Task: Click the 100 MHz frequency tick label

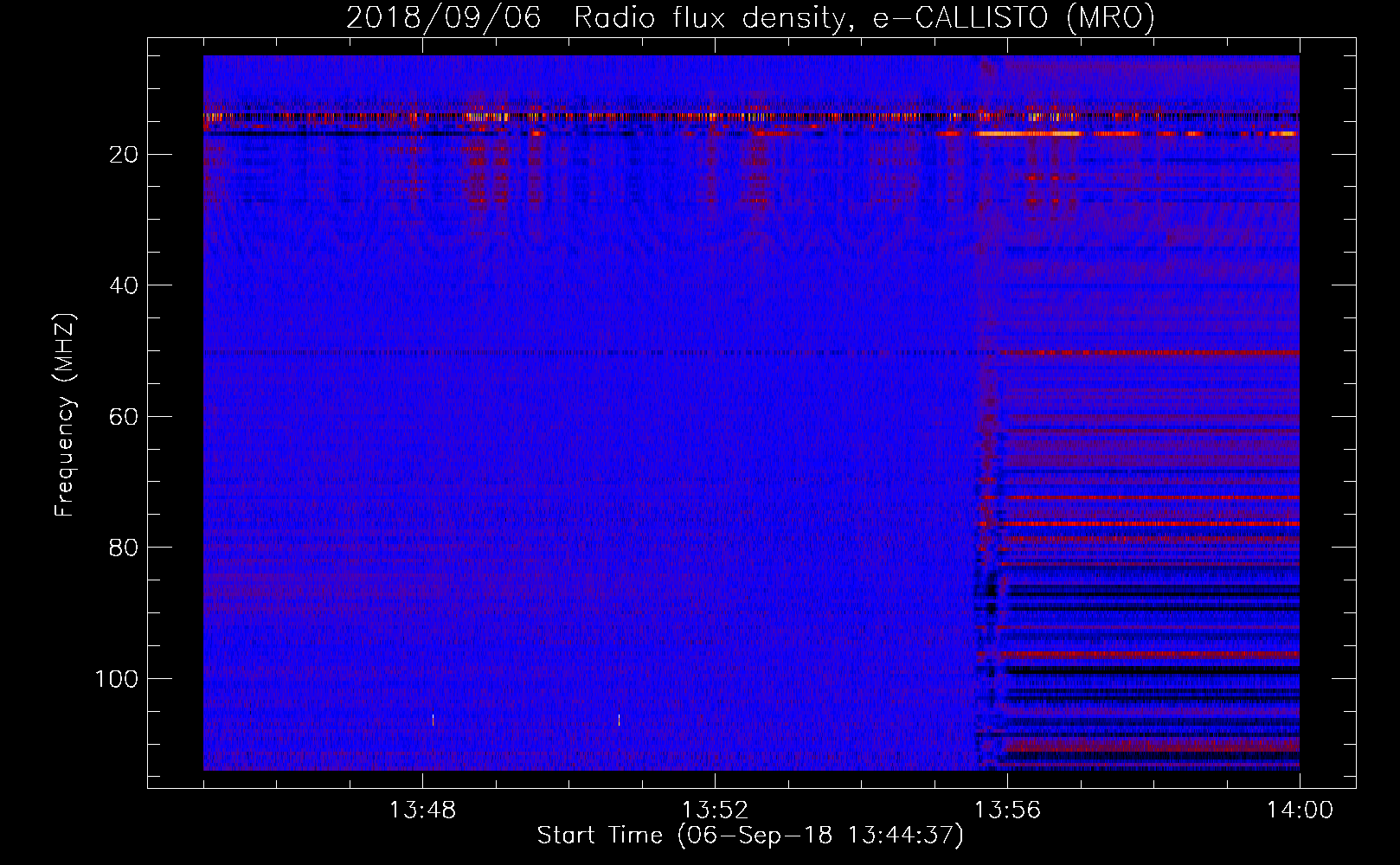Action: [x=117, y=679]
